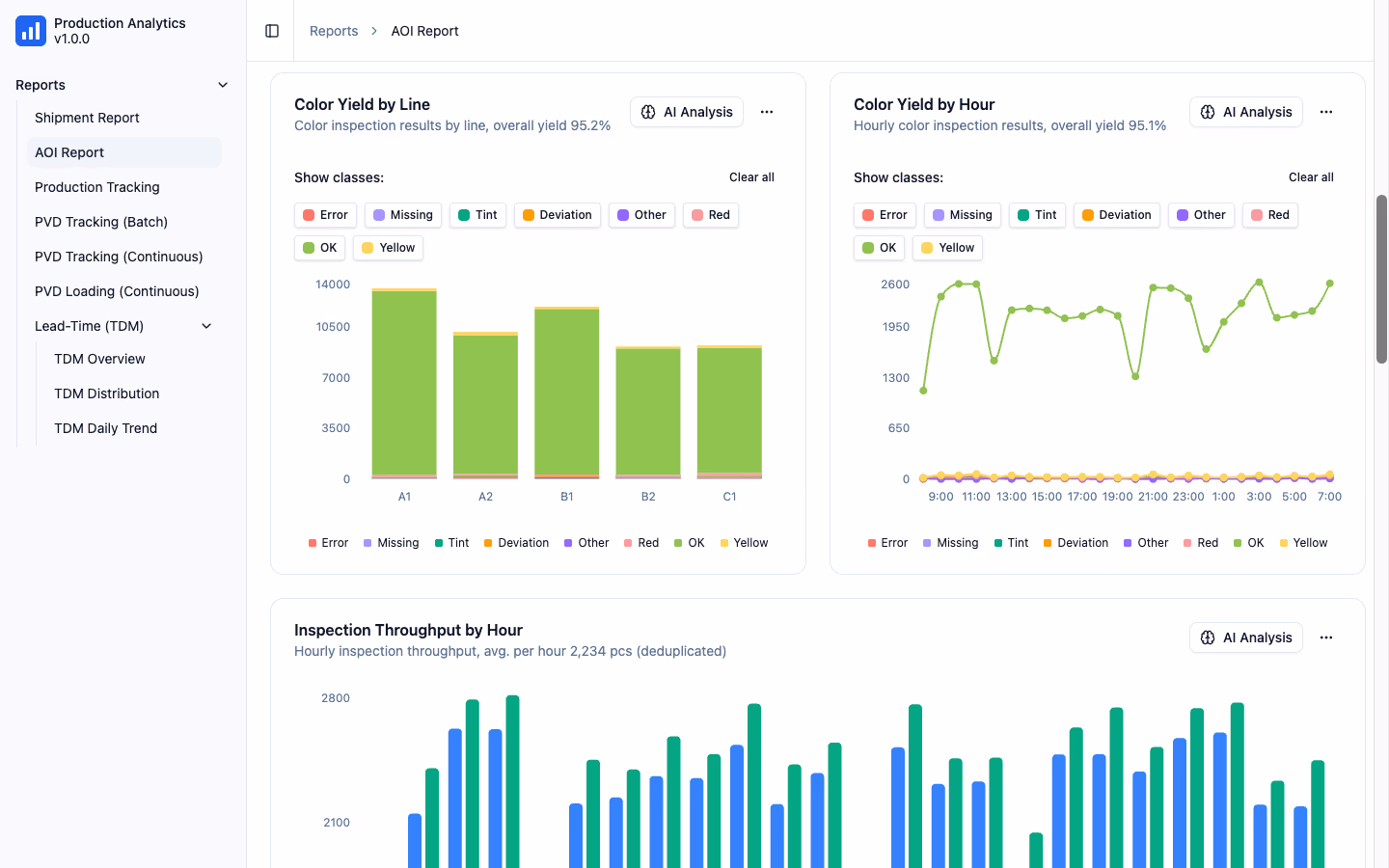Image resolution: width=1389 pixels, height=868 pixels.
Task: Open the Shipment Report page
Action: click(x=124, y=118)
